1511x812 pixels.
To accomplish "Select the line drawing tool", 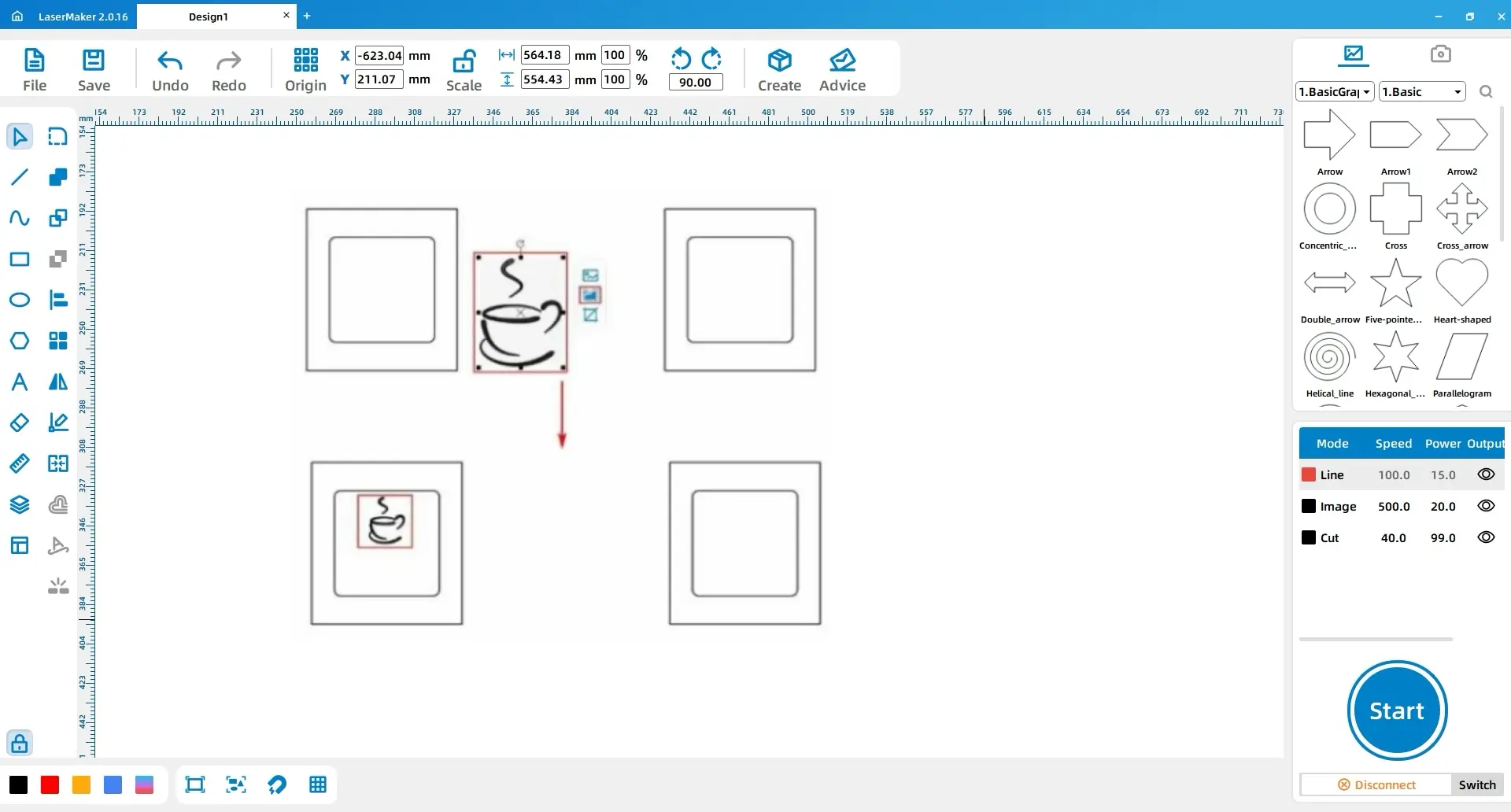I will (x=19, y=177).
